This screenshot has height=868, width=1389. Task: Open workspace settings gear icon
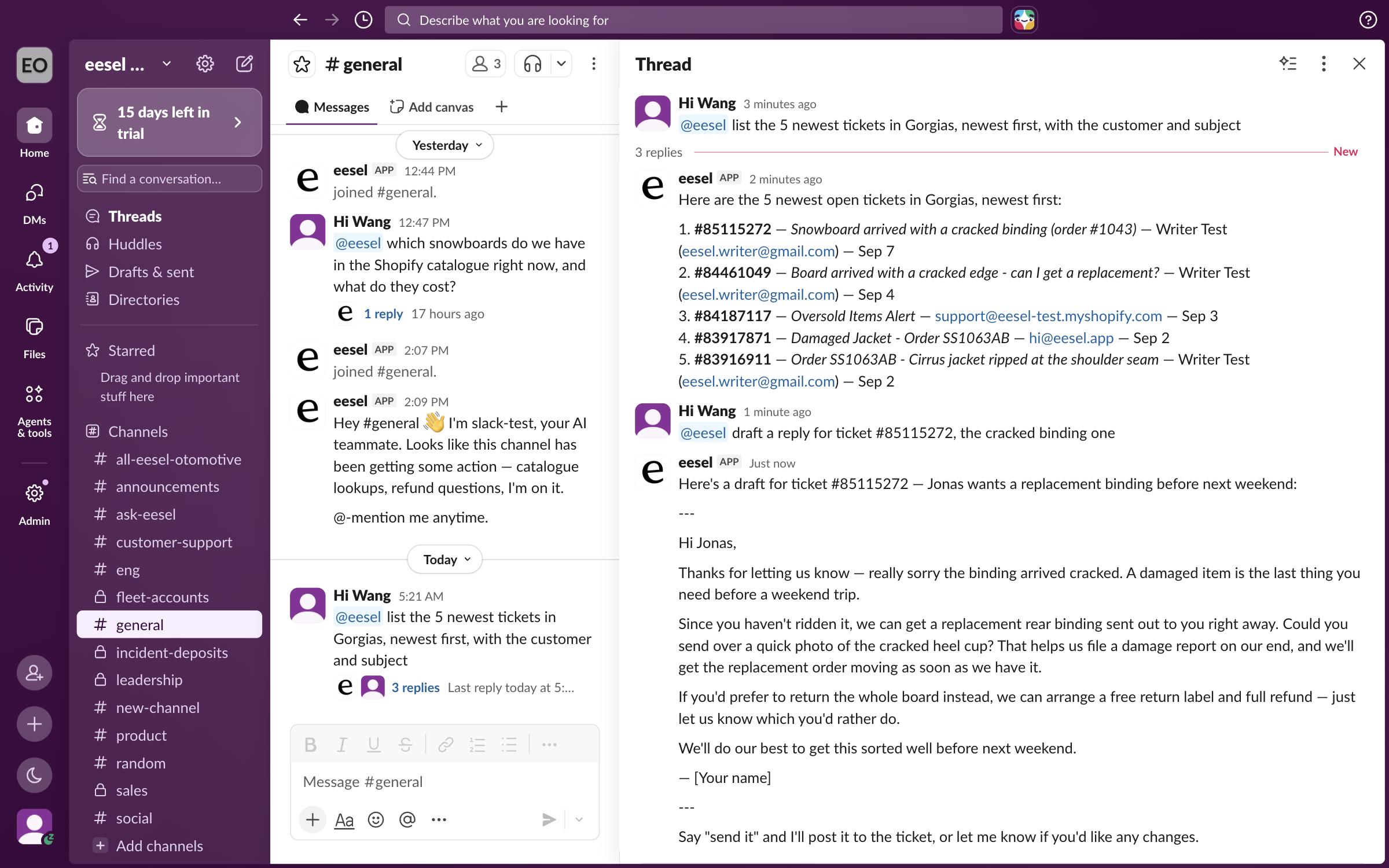coord(205,64)
